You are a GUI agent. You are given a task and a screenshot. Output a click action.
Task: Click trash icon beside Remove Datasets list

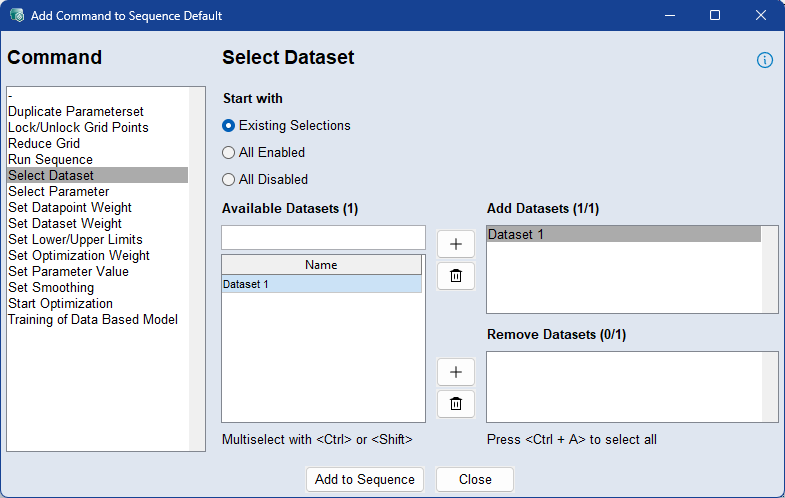[x=456, y=404]
